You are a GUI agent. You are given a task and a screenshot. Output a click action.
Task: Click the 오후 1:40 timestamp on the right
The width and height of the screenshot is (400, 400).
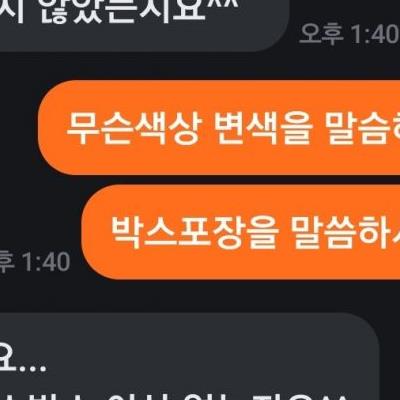[x=349, y=34]
